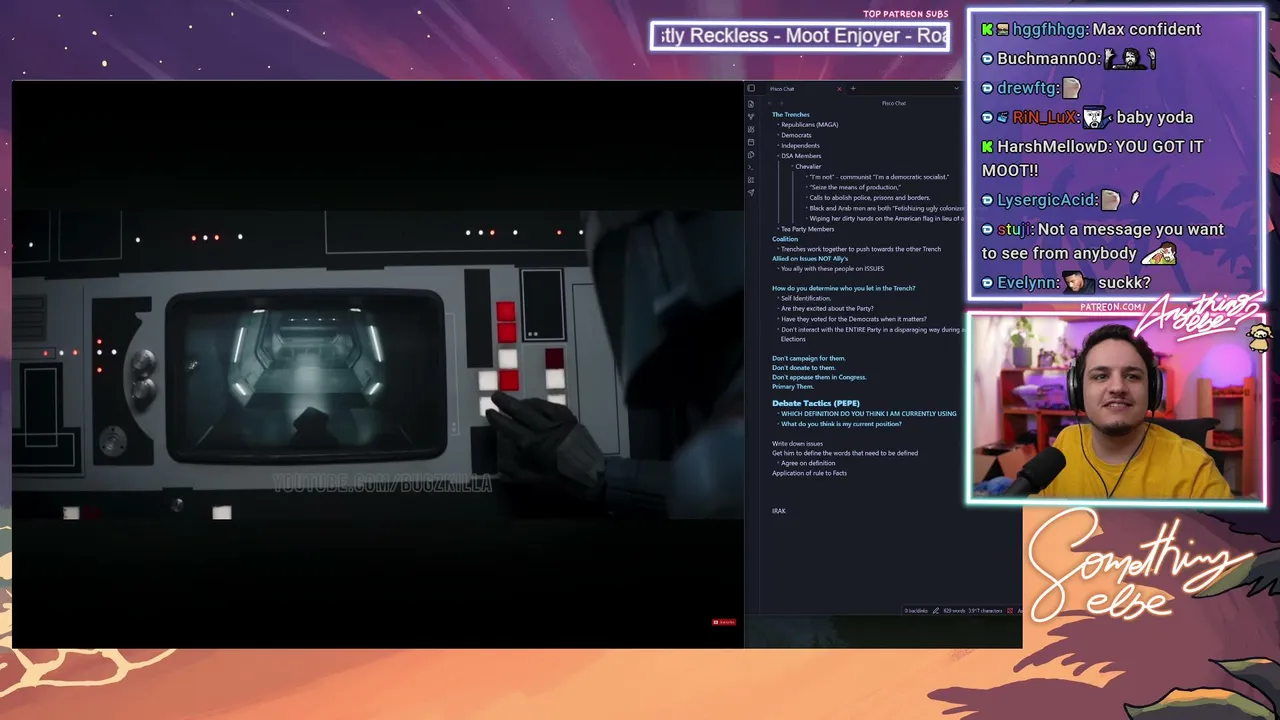Click 'Agree on definition' bullet
1280x720 pixels.
pyautogui.click(x=808, y=463)
